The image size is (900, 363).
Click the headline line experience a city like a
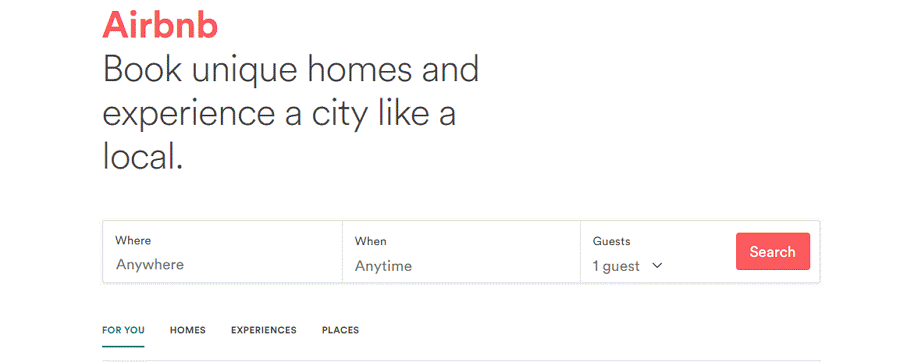[279, 114]
